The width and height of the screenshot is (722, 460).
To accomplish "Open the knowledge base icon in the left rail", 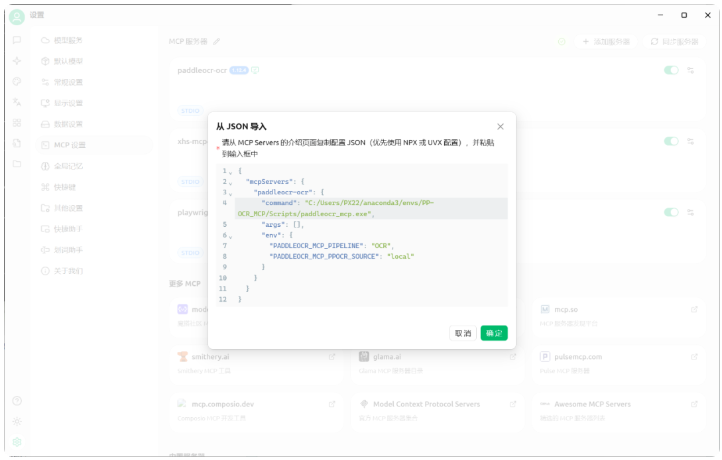I will point(17,143).
